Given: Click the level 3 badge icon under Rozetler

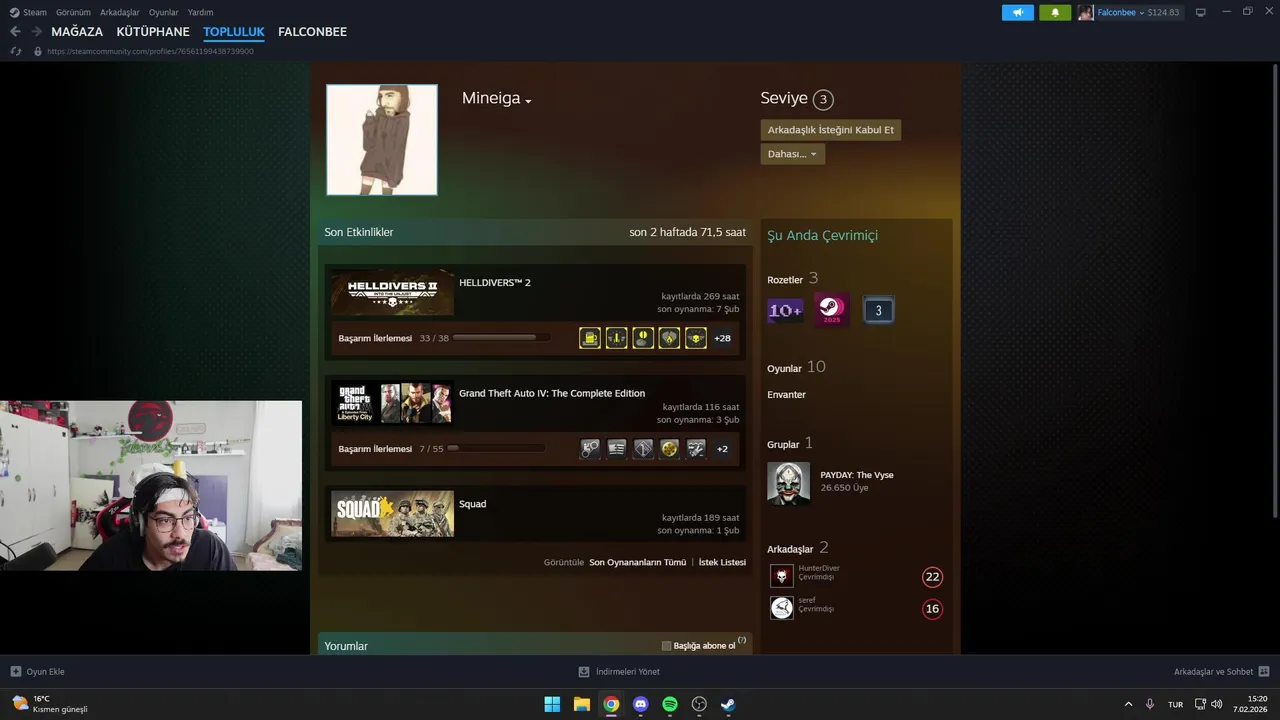Looking at the screenshot, I should click(x=878, y=311).
